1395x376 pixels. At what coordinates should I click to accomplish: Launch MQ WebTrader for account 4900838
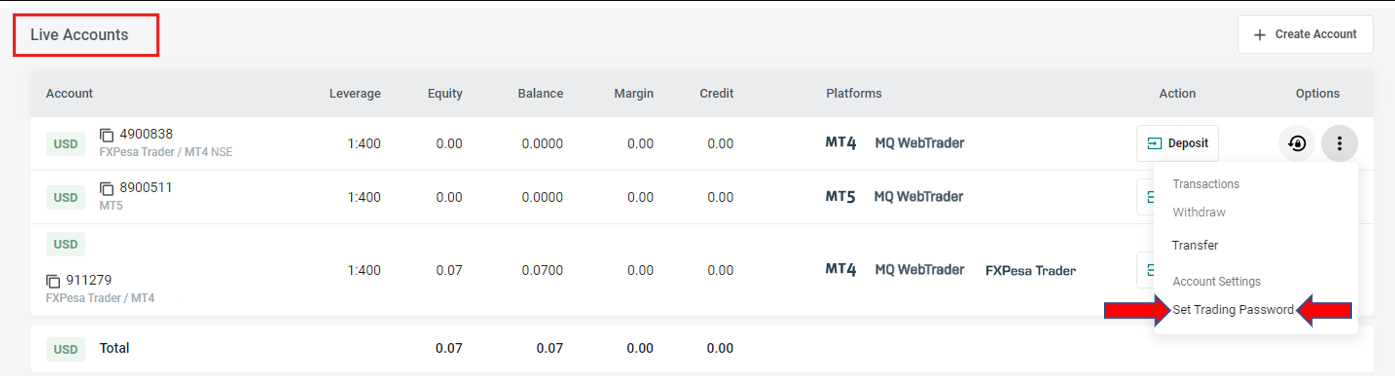(919, 143)
